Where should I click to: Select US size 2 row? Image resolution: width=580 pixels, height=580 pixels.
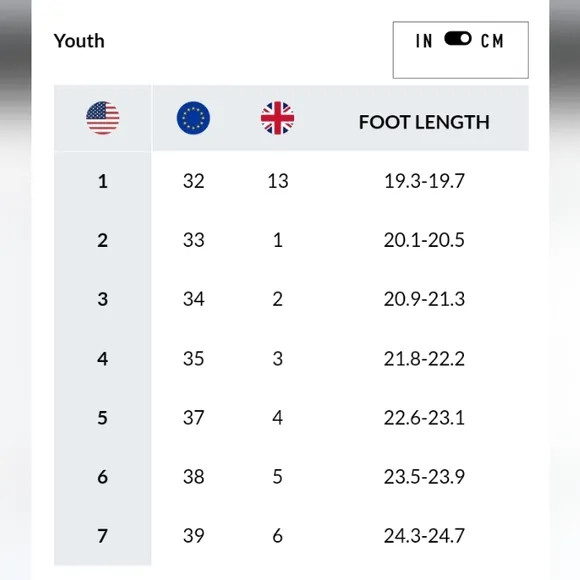291,240
